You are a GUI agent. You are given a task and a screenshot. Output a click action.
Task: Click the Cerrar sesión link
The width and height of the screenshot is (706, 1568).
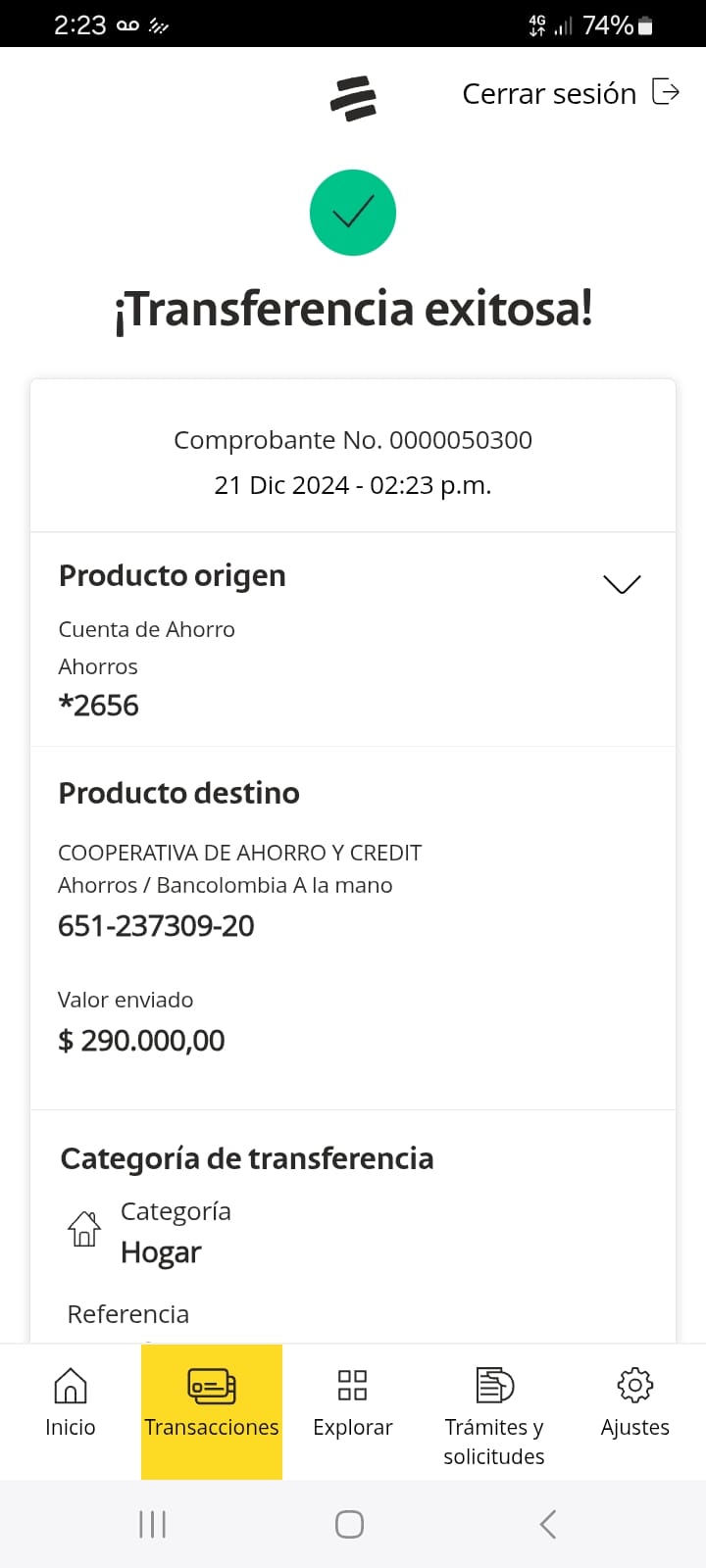coord(549,94)
